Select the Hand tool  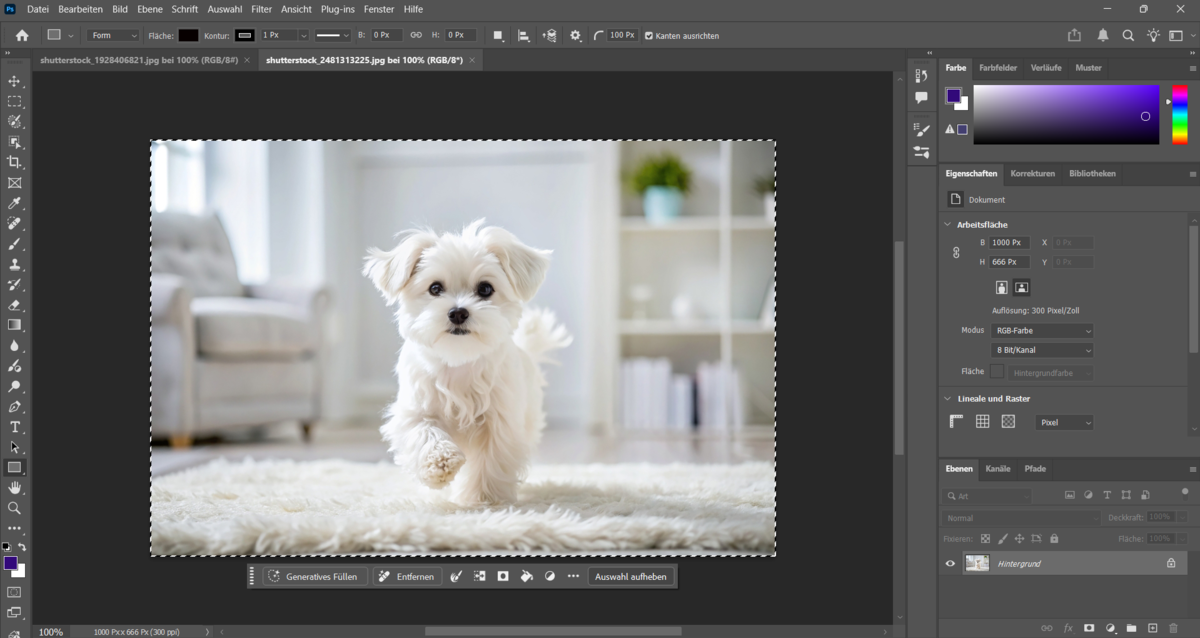click(x=15, y=488)
